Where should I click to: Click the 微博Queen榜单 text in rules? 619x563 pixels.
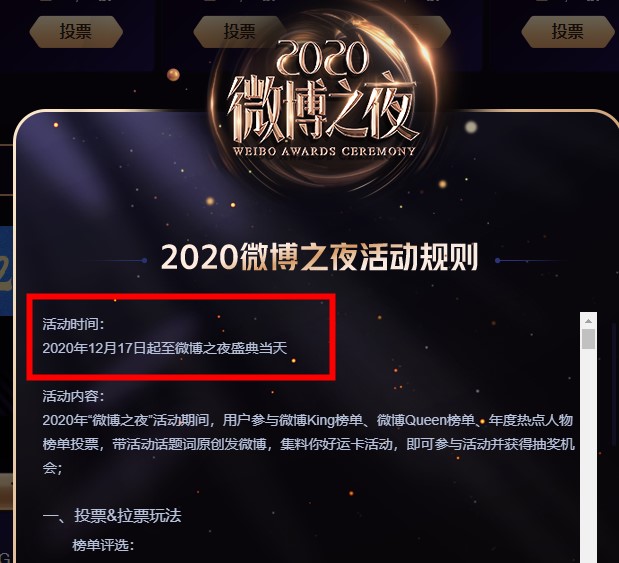coord(426,420)
